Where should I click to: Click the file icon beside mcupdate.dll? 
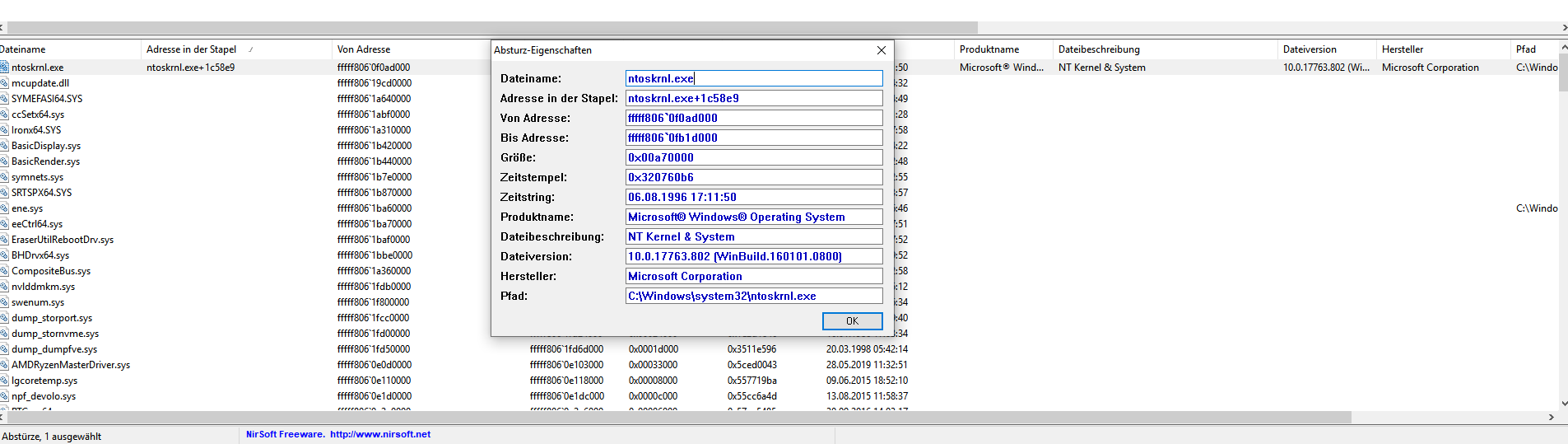[x=4, y=83]
